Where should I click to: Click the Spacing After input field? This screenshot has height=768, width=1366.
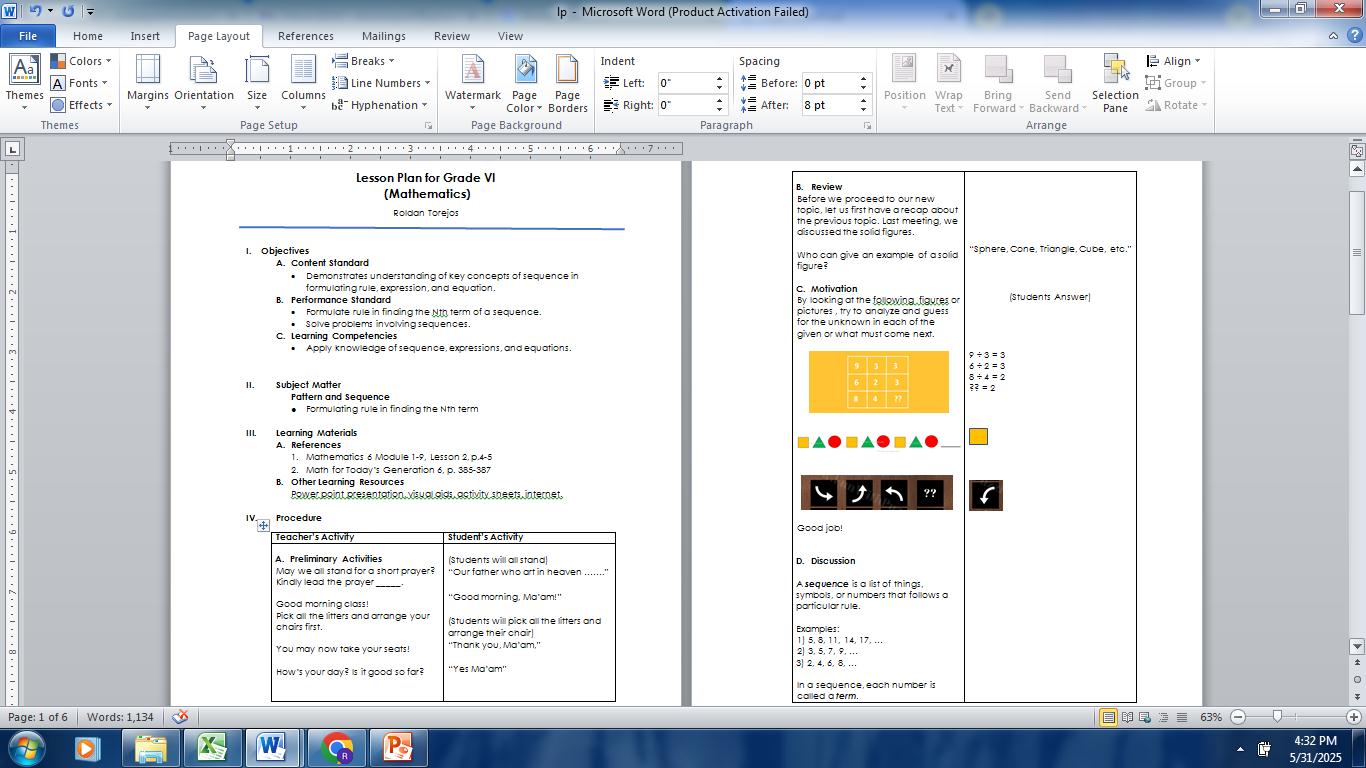click(x=837, y=105)
